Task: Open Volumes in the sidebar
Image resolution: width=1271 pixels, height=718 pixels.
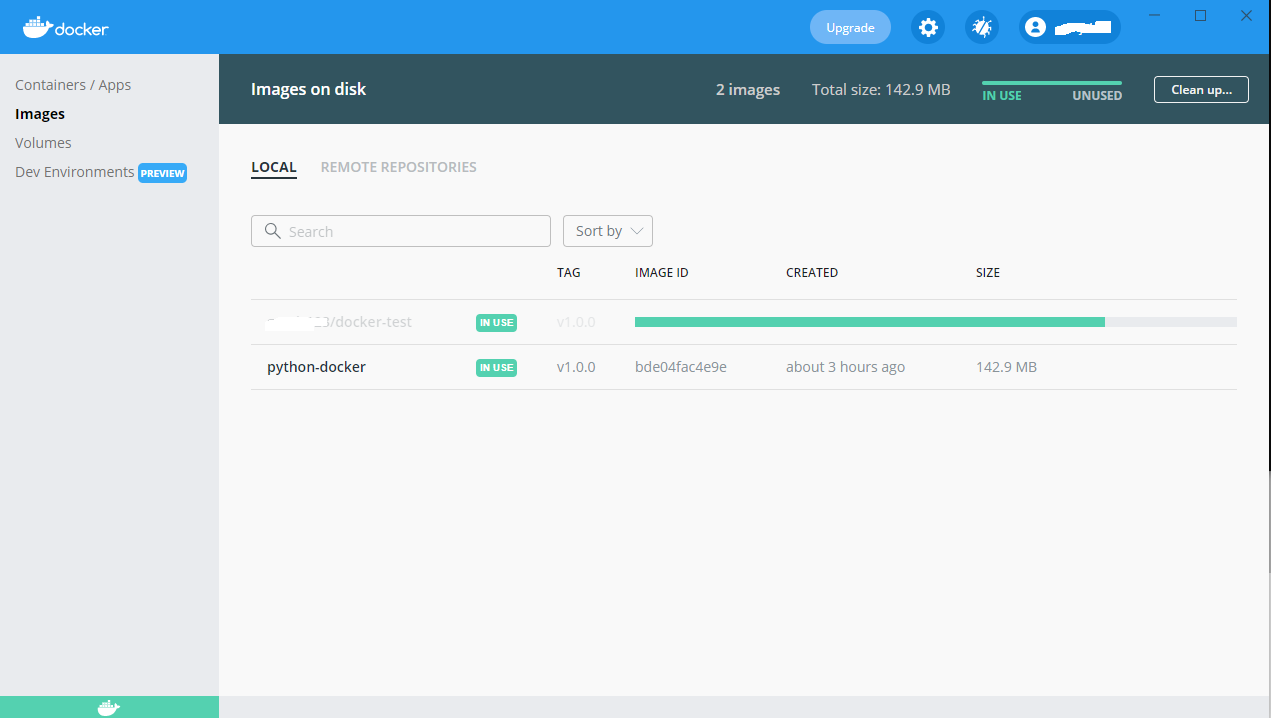Action: 43,143
